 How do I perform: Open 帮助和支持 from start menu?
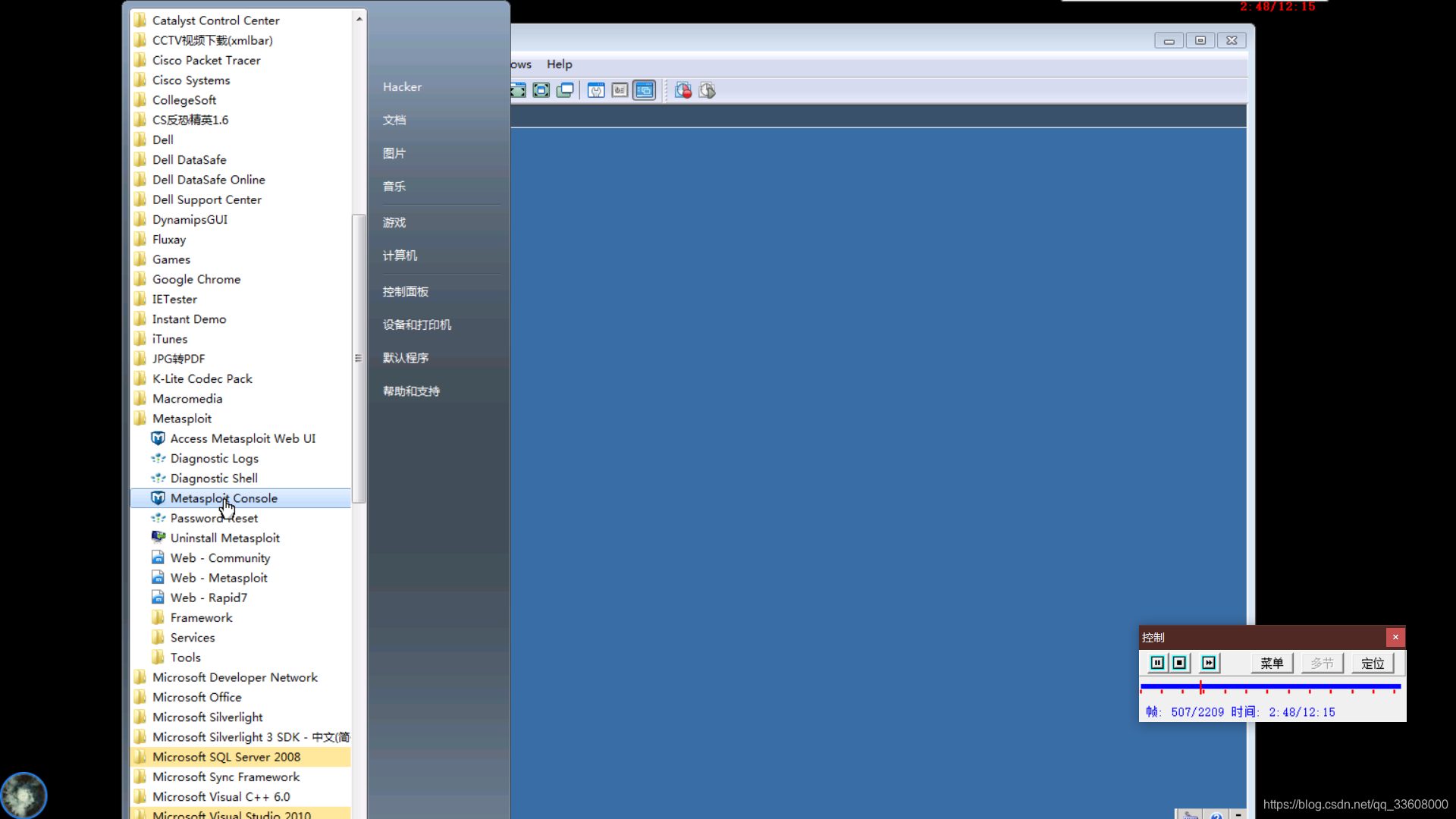click(411, 391)
